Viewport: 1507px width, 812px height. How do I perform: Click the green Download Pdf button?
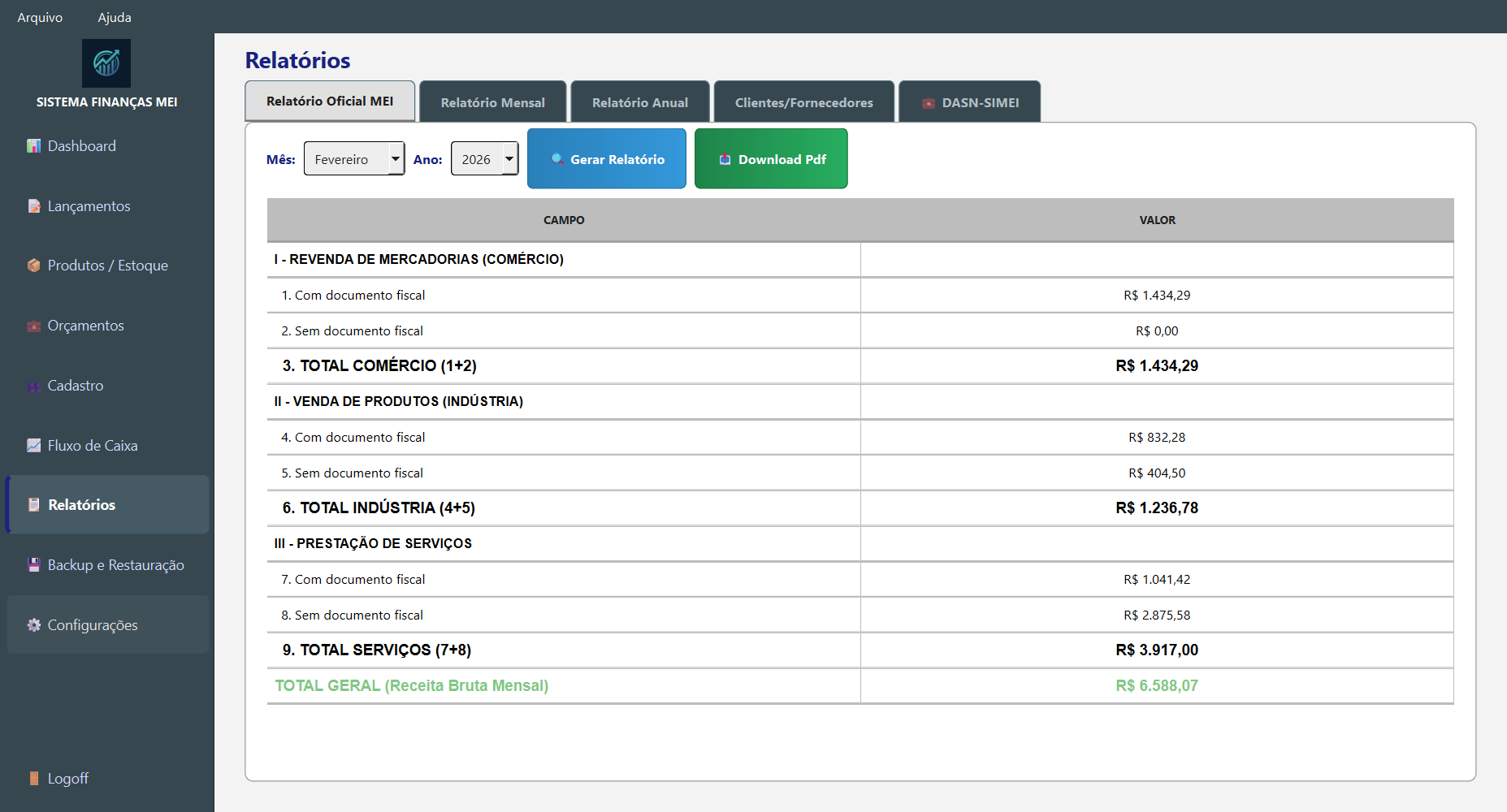pyautogui.click(x=771, y=159)
